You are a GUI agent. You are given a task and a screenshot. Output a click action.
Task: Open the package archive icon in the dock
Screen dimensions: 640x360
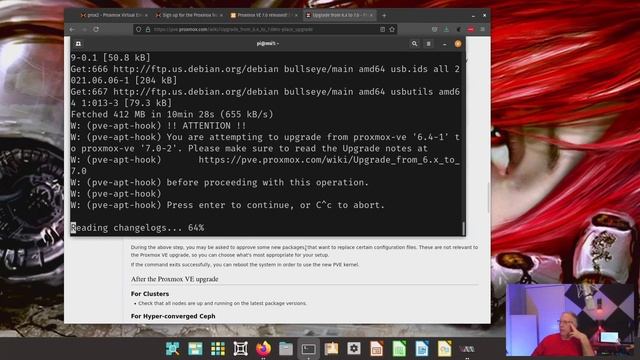[331, 349]
